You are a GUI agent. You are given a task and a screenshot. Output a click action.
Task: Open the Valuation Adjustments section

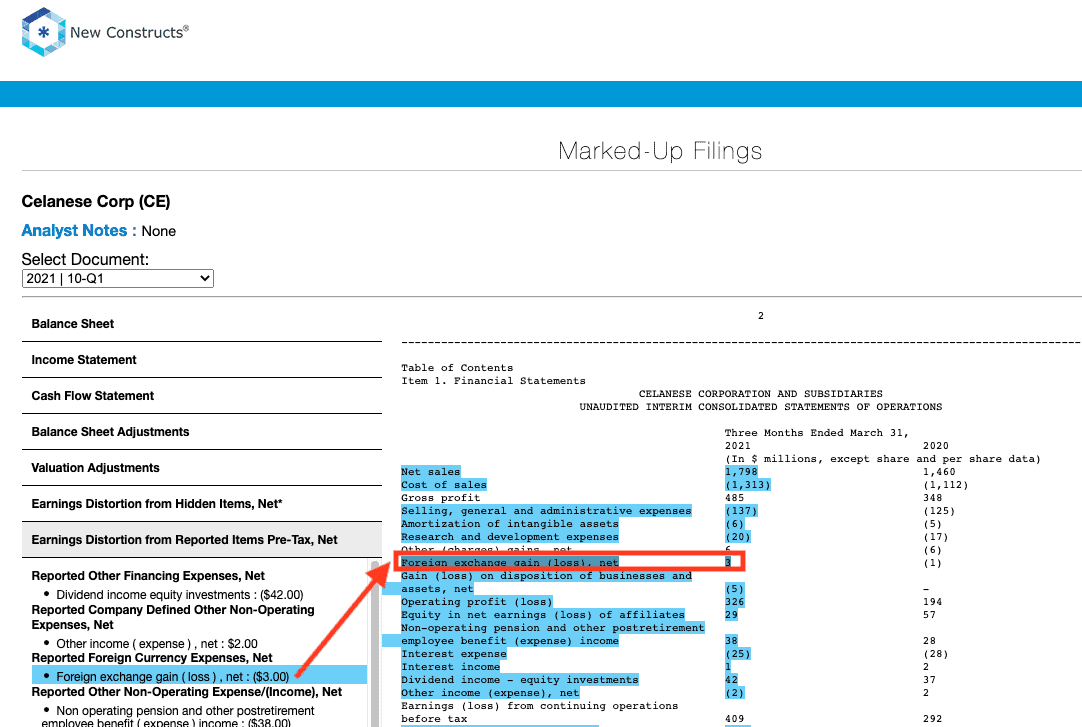[201, 467]
